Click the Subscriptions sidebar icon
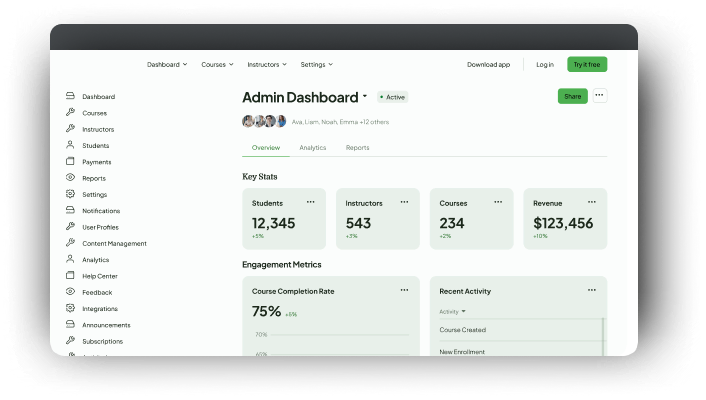This screenshot has height=400, width=706. pyautogui.click(x=70, y=340)
